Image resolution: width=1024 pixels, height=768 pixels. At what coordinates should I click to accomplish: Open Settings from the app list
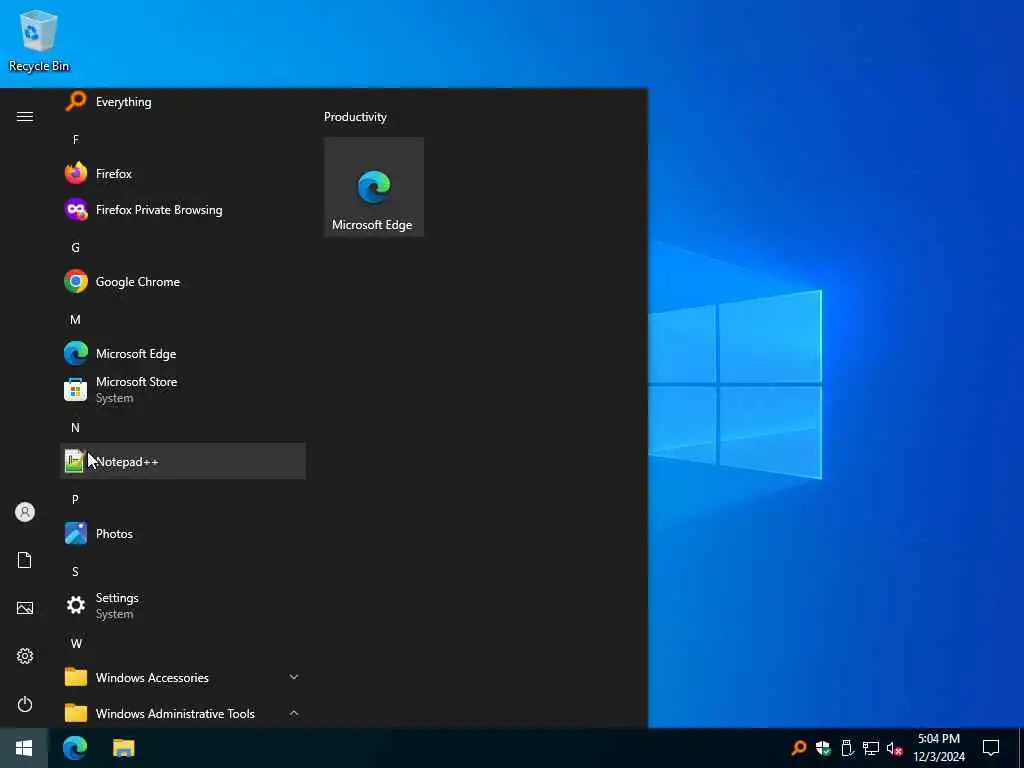pyautogui.click(x=182, y=605)
